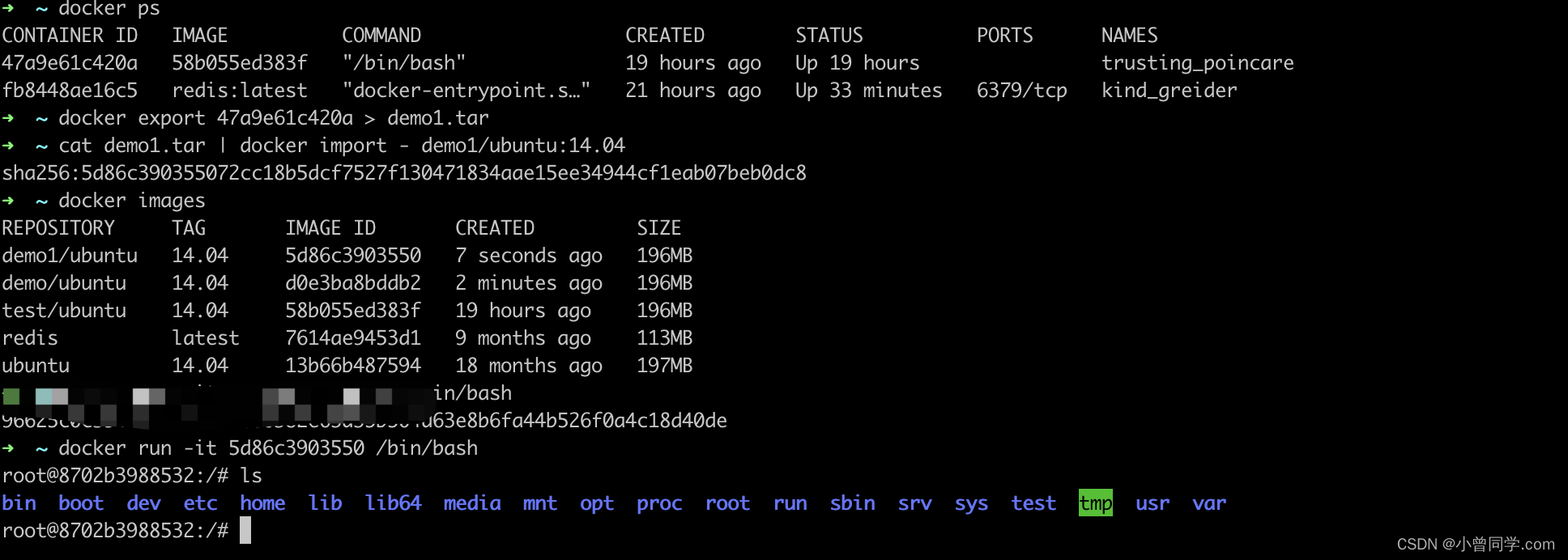Click the '18 months ago' created value
This screenshot has height=560, width=1568.
coord(529,366)
